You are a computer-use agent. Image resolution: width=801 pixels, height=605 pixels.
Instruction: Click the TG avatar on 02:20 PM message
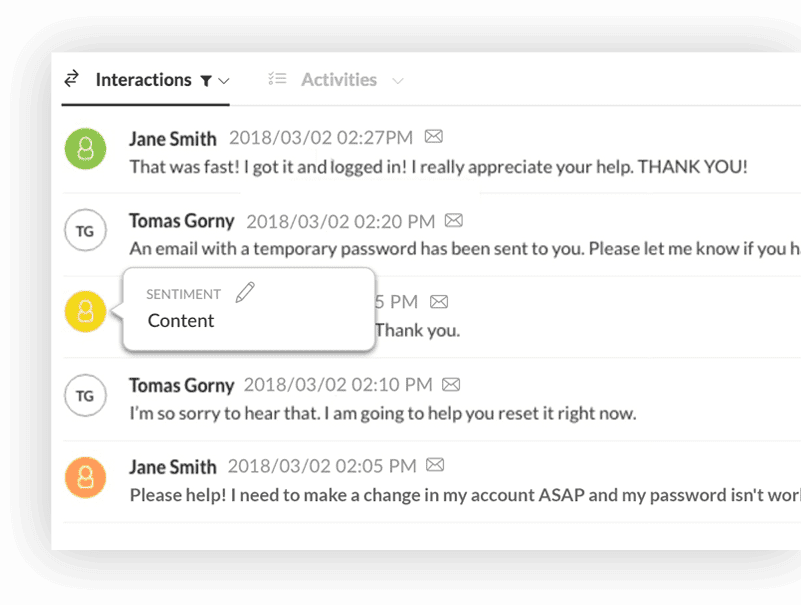[x=85, y=230]
